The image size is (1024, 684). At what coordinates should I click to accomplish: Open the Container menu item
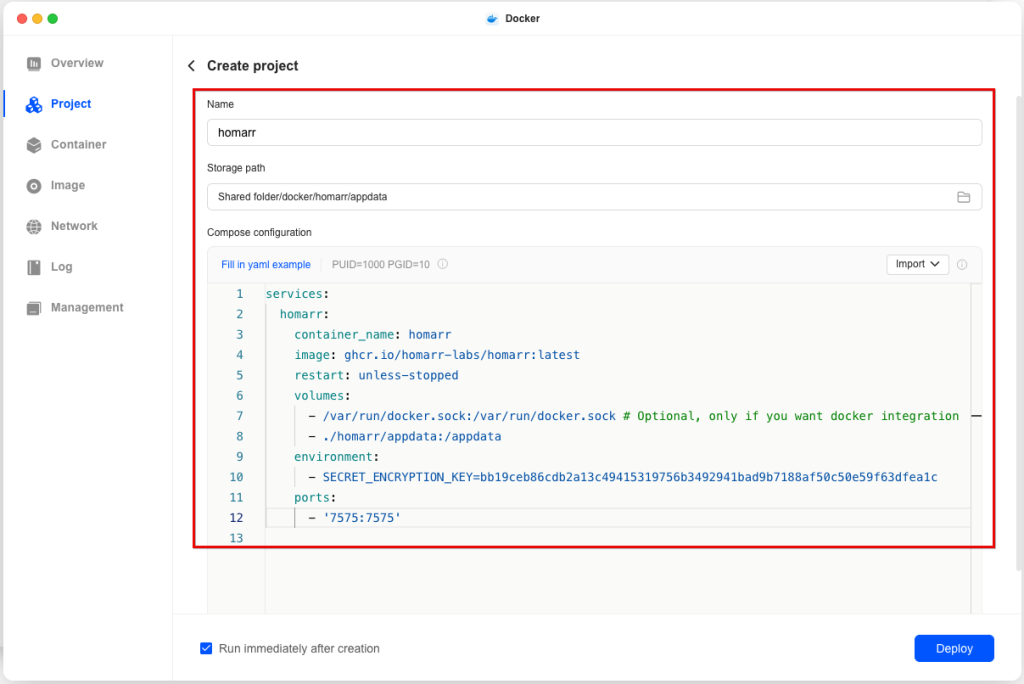(78, 145)
